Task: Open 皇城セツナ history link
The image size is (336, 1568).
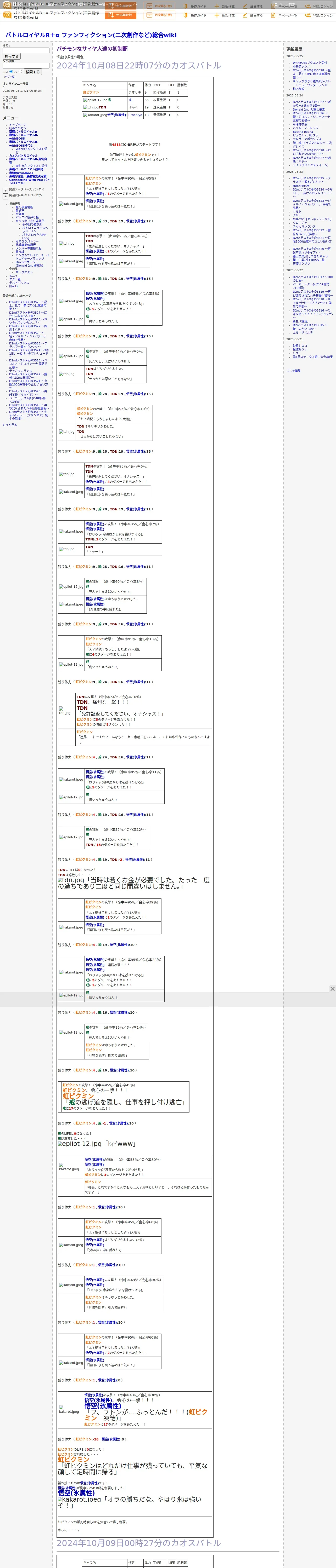Action: [x=300, y=349]
